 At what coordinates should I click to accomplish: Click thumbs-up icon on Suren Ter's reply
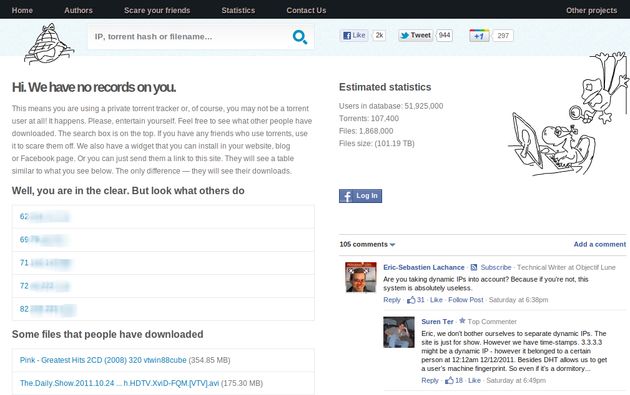coord(449,380)
